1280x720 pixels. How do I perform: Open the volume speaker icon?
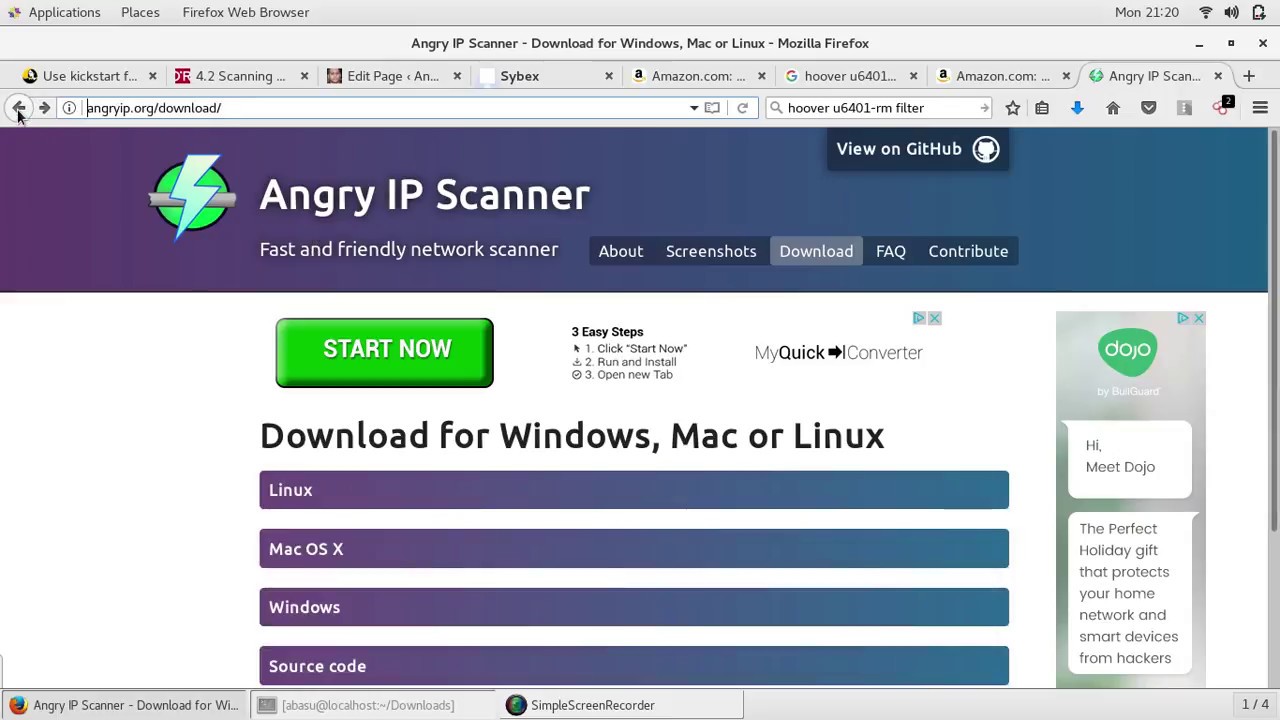pos(1231,12)
